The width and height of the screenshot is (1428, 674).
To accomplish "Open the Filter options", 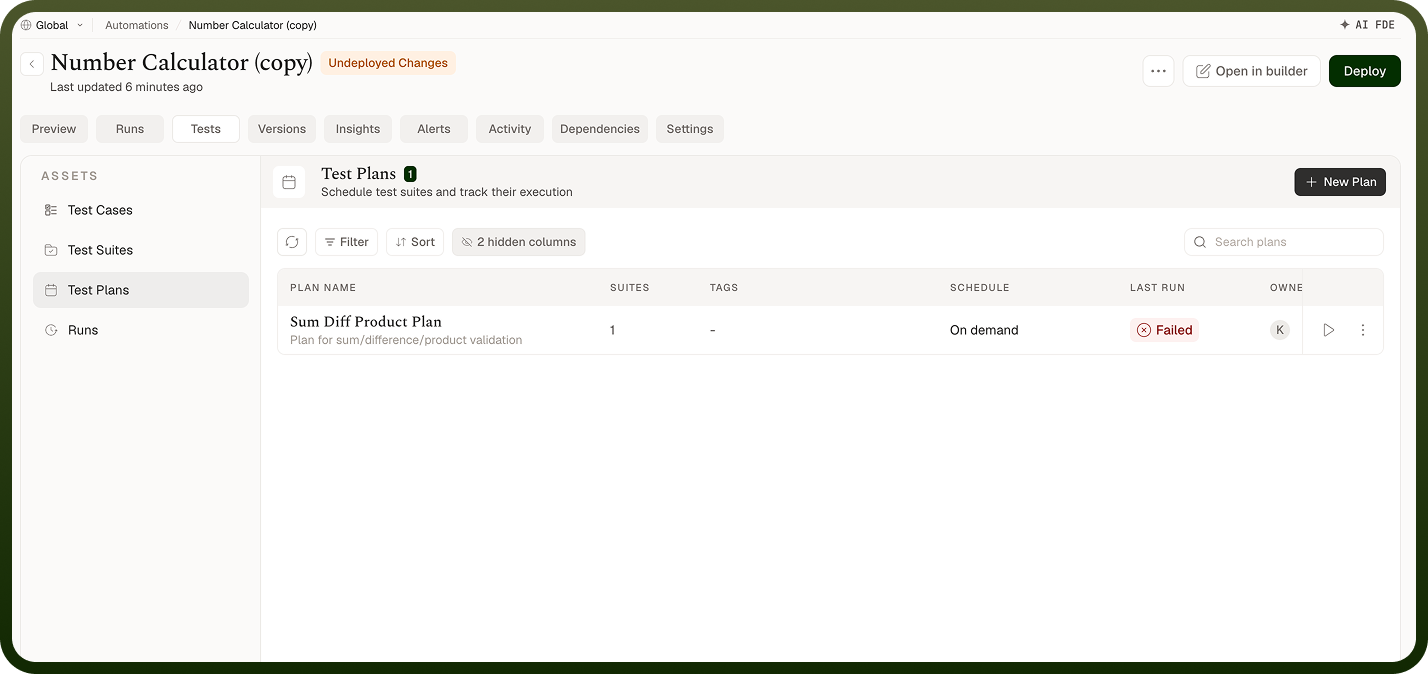I will pyautogui.click(x=346, y=242).
